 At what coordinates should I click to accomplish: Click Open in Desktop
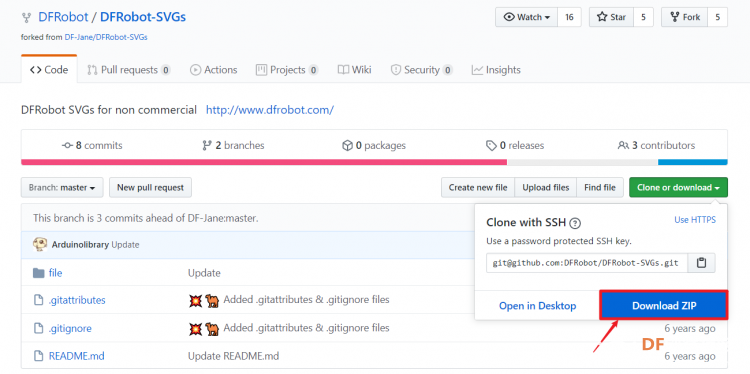click(x=538, y=306)
